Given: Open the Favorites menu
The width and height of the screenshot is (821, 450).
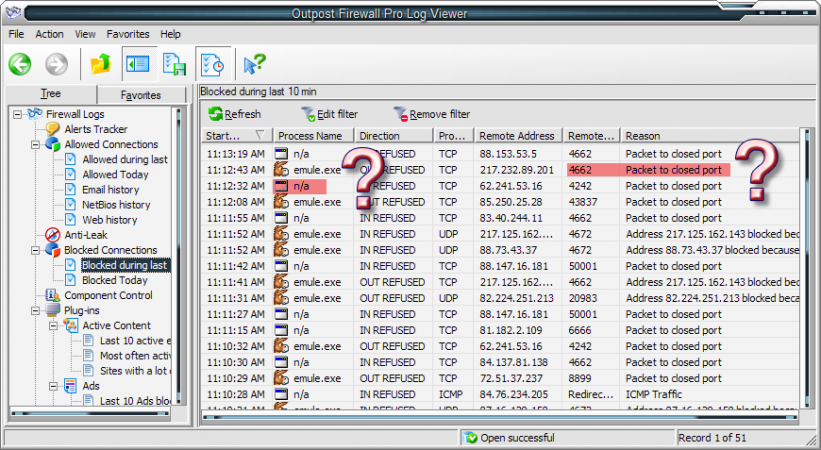Looking at the screenshot, I should click(x=128, y=34).
